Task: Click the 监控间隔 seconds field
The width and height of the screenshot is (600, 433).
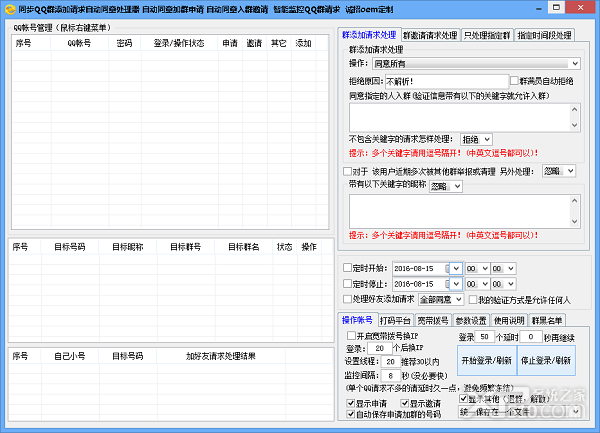Action: (x=390, y=376)
